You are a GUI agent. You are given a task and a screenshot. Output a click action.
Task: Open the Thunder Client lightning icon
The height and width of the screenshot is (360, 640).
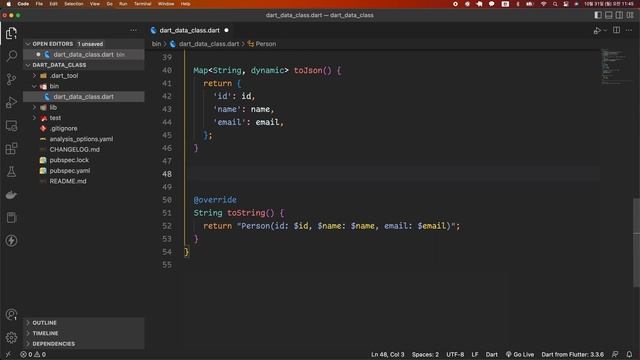tap(11, 240)
